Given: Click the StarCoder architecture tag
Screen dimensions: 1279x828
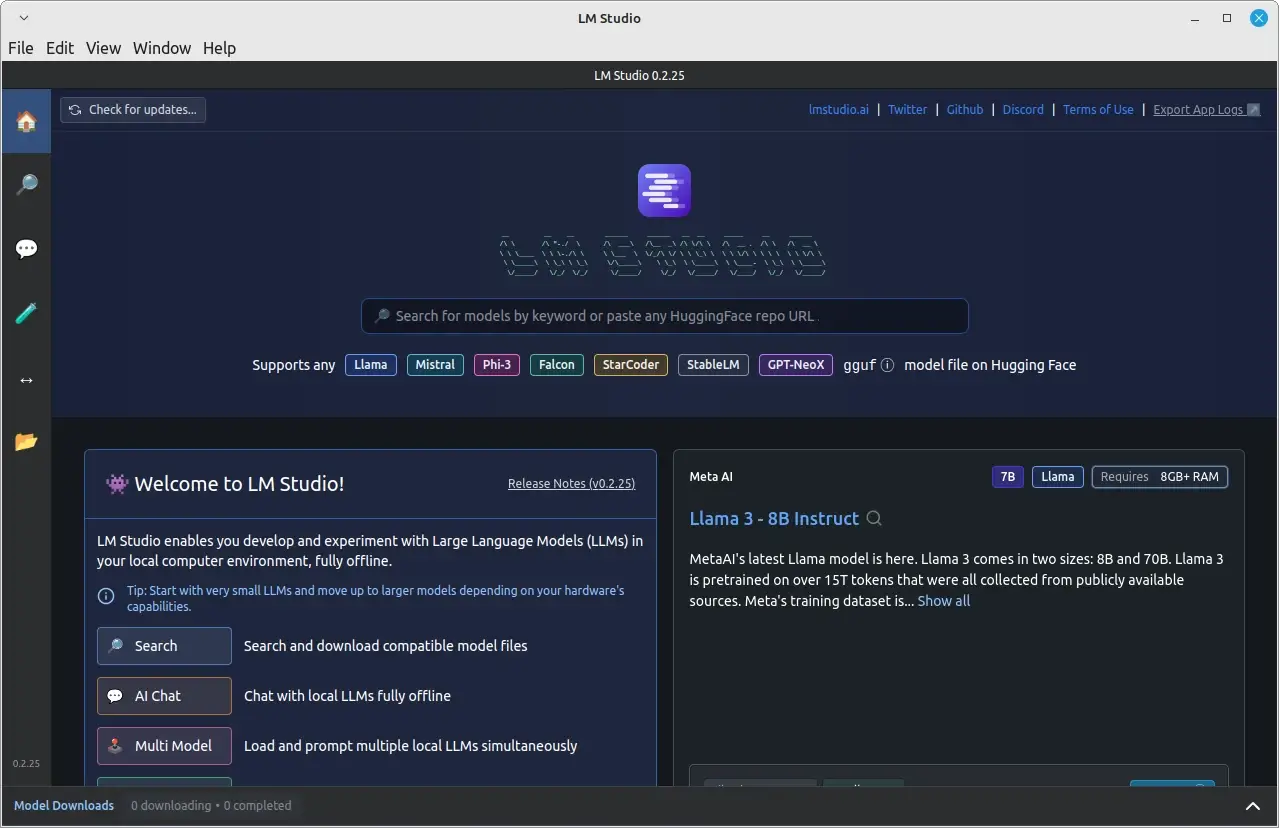Looking at the screenshot, I should [631, 365].
